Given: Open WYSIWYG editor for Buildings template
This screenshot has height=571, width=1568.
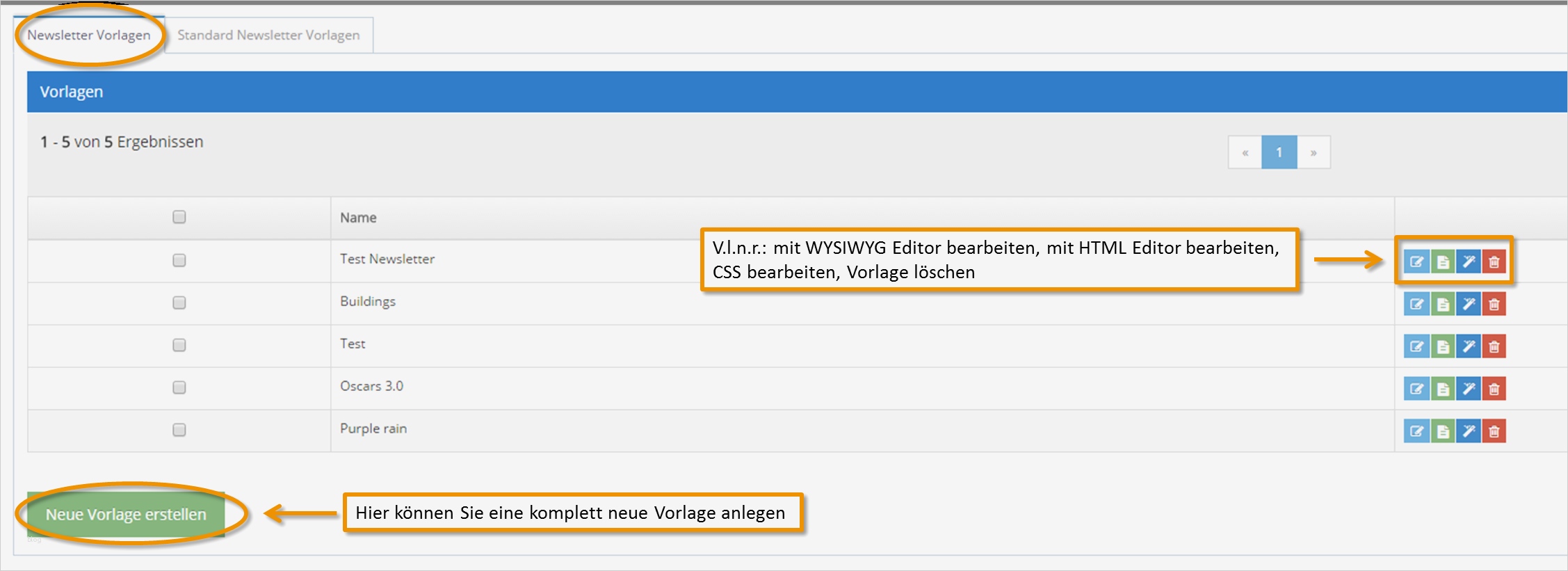Looking at the screenshot, I should coord(1416,304).
